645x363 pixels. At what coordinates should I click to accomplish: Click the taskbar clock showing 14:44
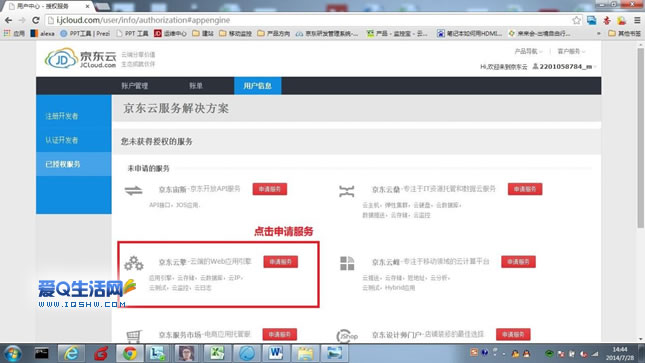pos(620,354)
